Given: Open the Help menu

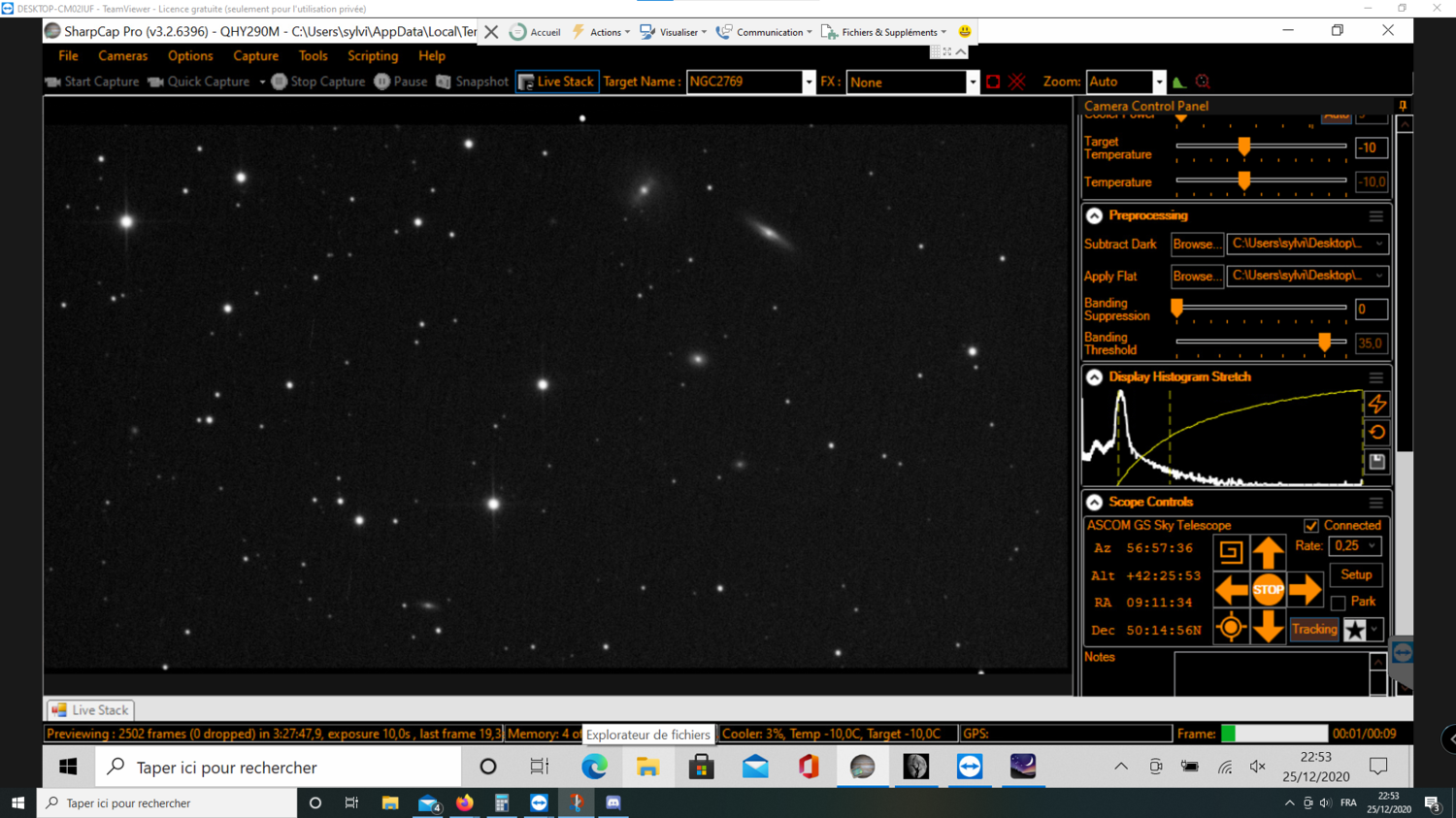Looking at the screenshot, I should tap(432, 56).
